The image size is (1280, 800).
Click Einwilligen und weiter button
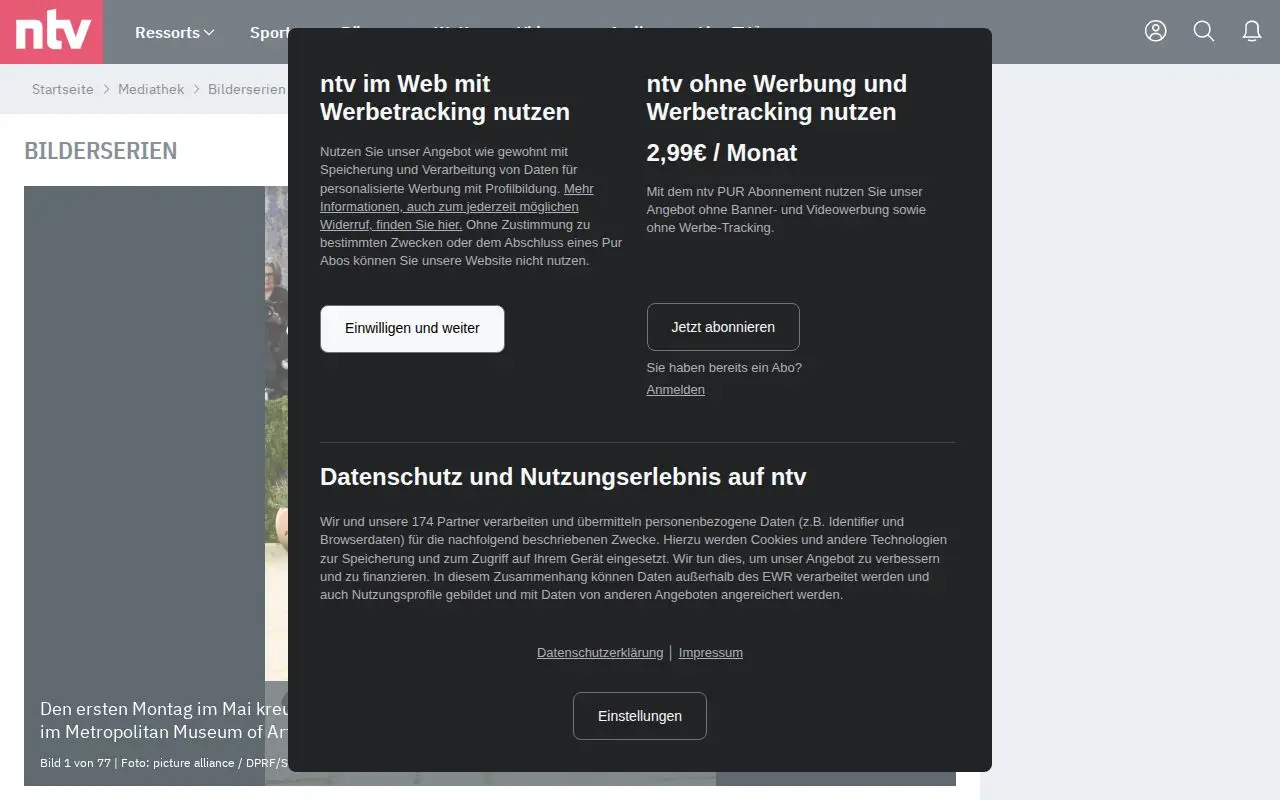point(412,328)
